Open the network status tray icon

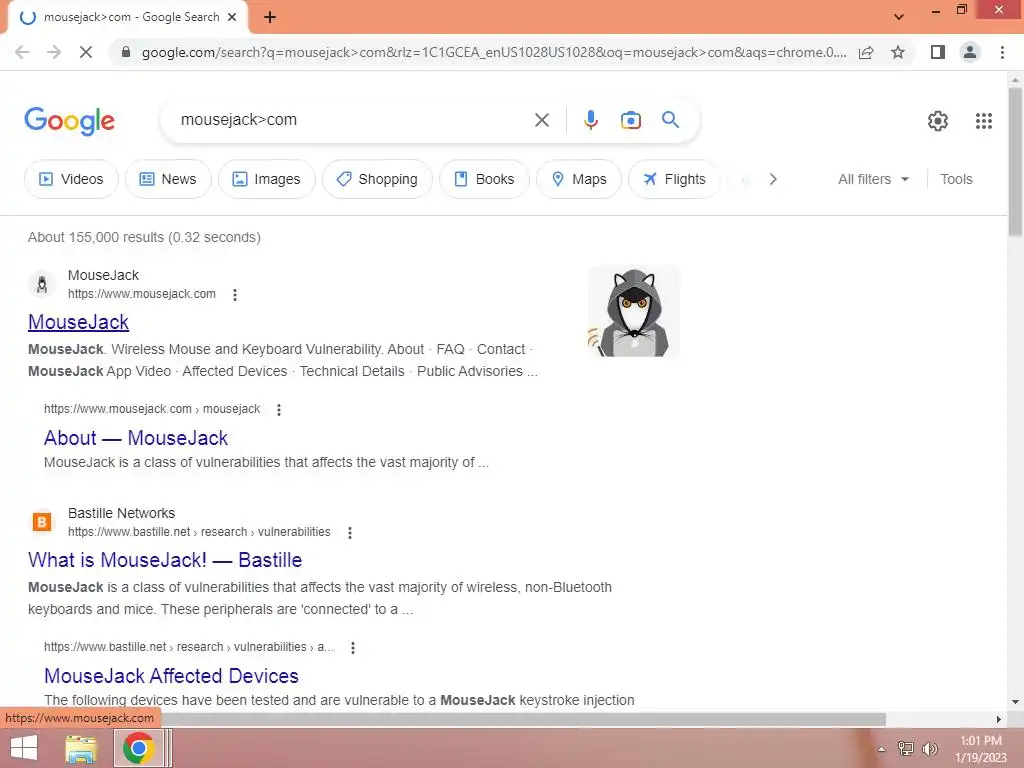(905, 749)
